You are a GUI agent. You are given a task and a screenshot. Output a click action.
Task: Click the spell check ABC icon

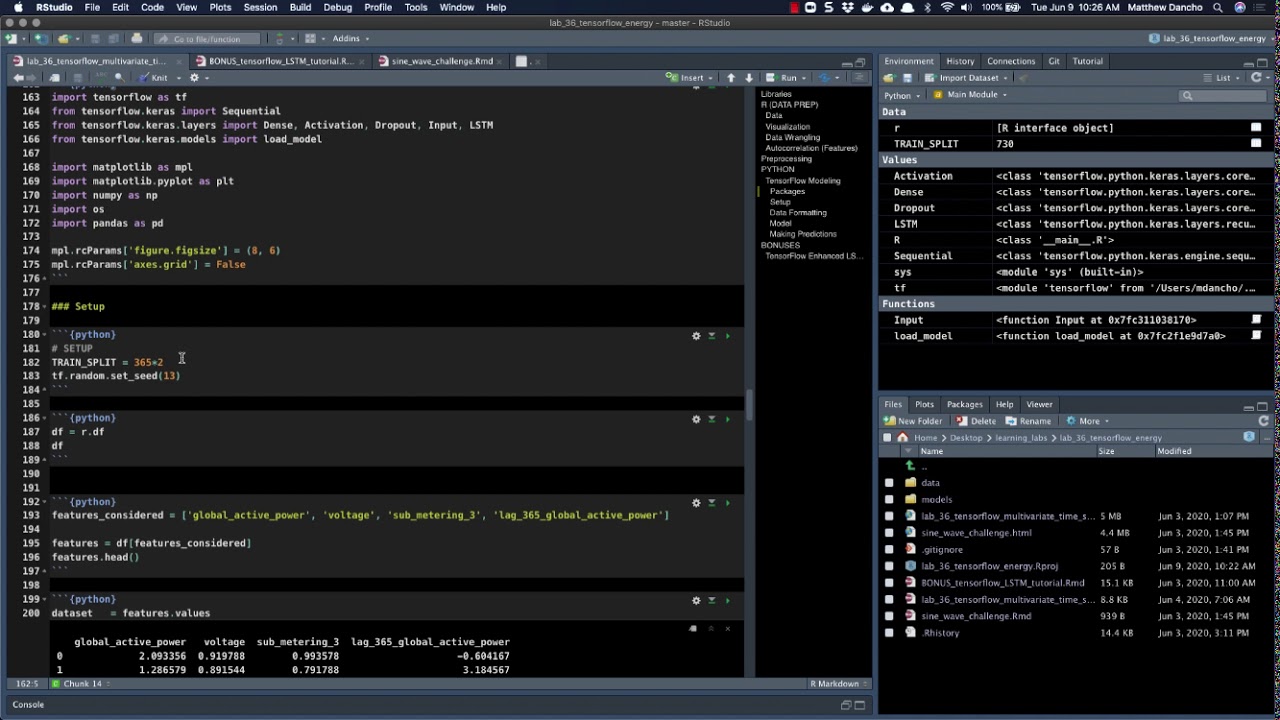click(101, 78)
